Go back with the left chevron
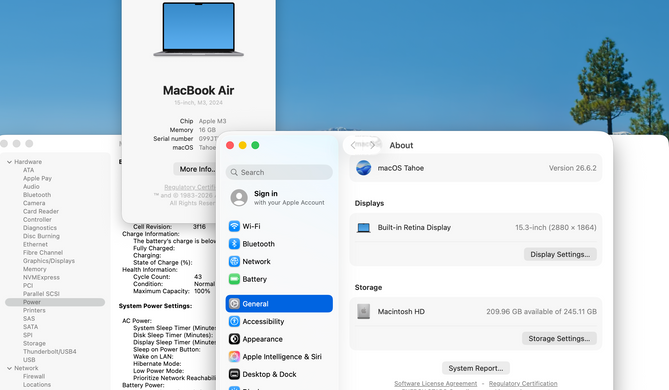 [x=353, y=145]
